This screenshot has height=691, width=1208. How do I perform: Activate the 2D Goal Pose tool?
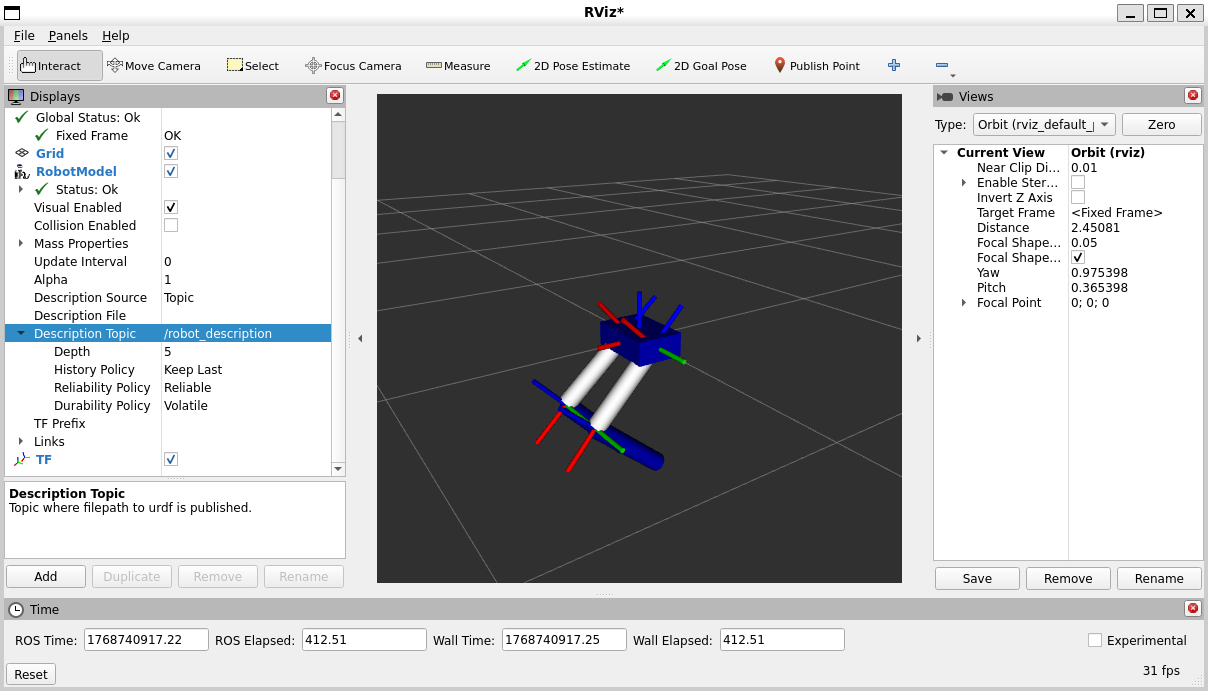pos(701,66)
